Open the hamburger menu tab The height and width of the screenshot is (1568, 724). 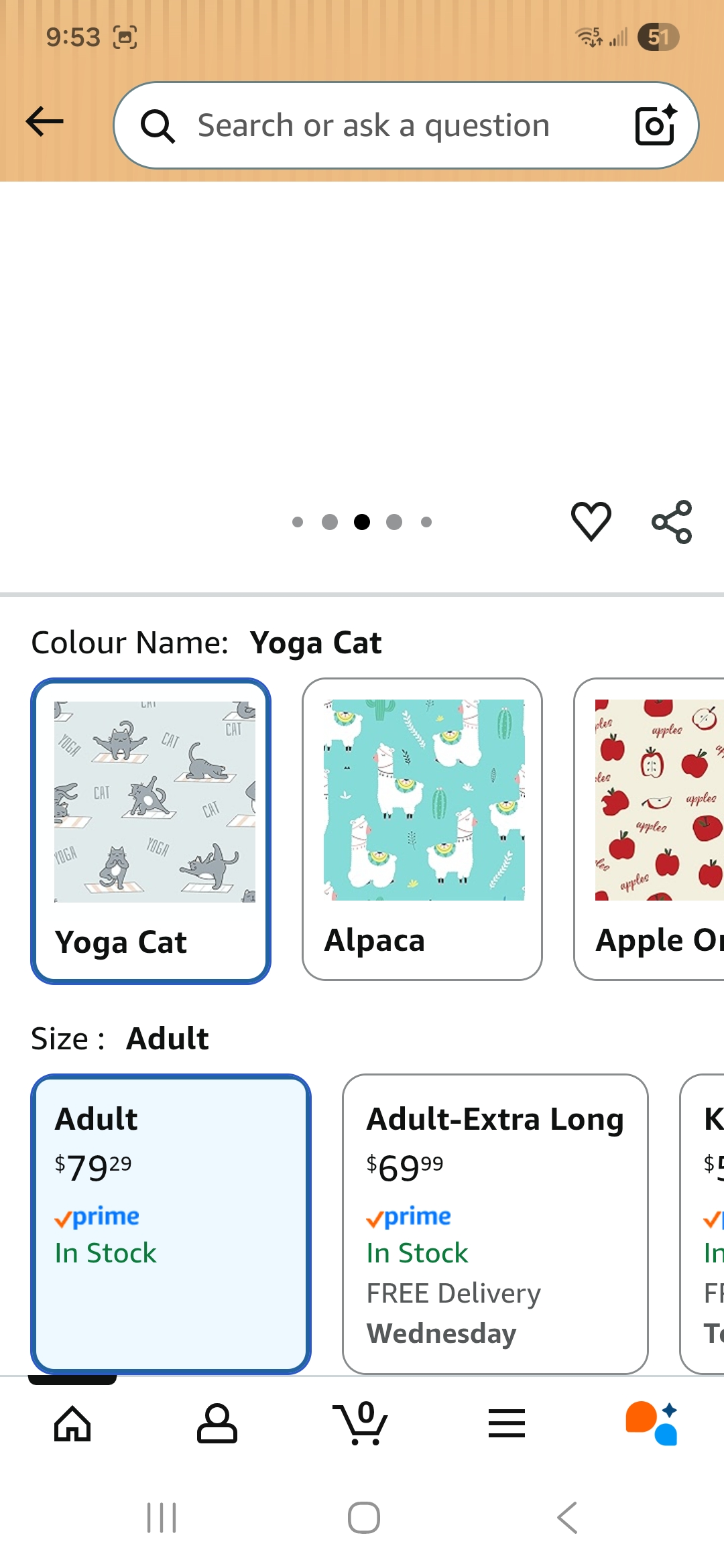pos(506,1423)
